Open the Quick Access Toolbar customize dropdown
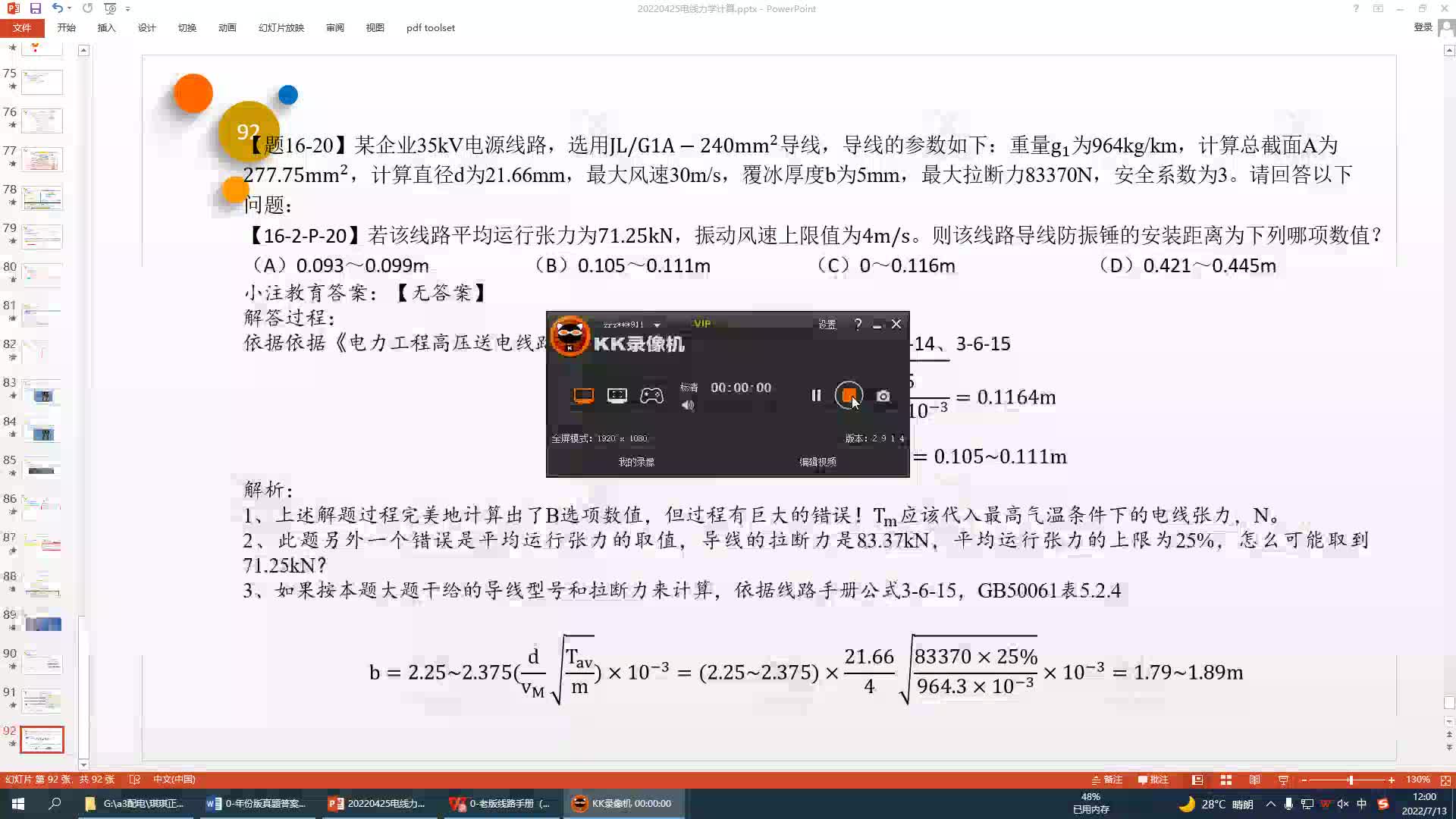Screen dimensions: 1456x819 127,9
